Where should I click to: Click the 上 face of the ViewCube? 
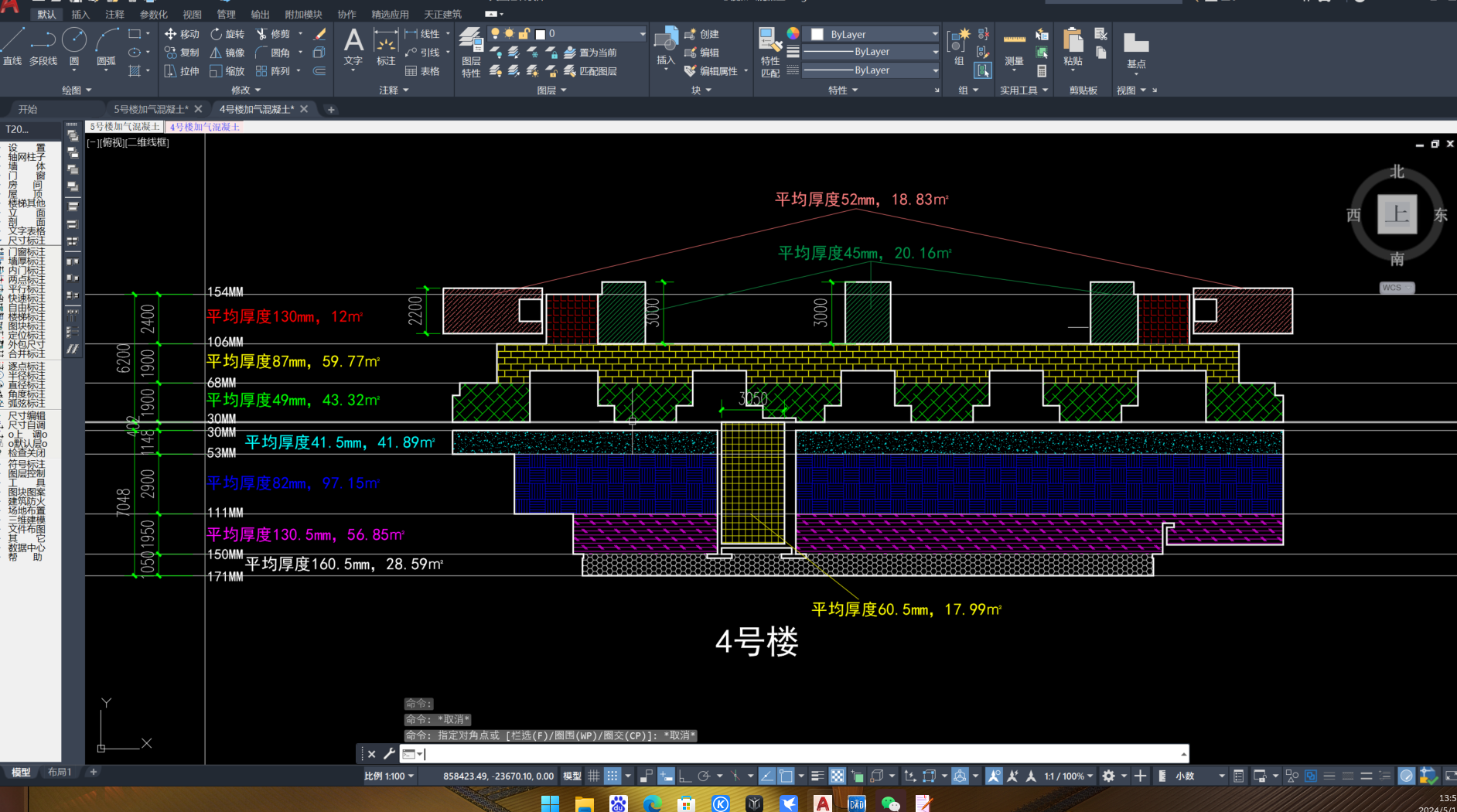pos(1397,214)
